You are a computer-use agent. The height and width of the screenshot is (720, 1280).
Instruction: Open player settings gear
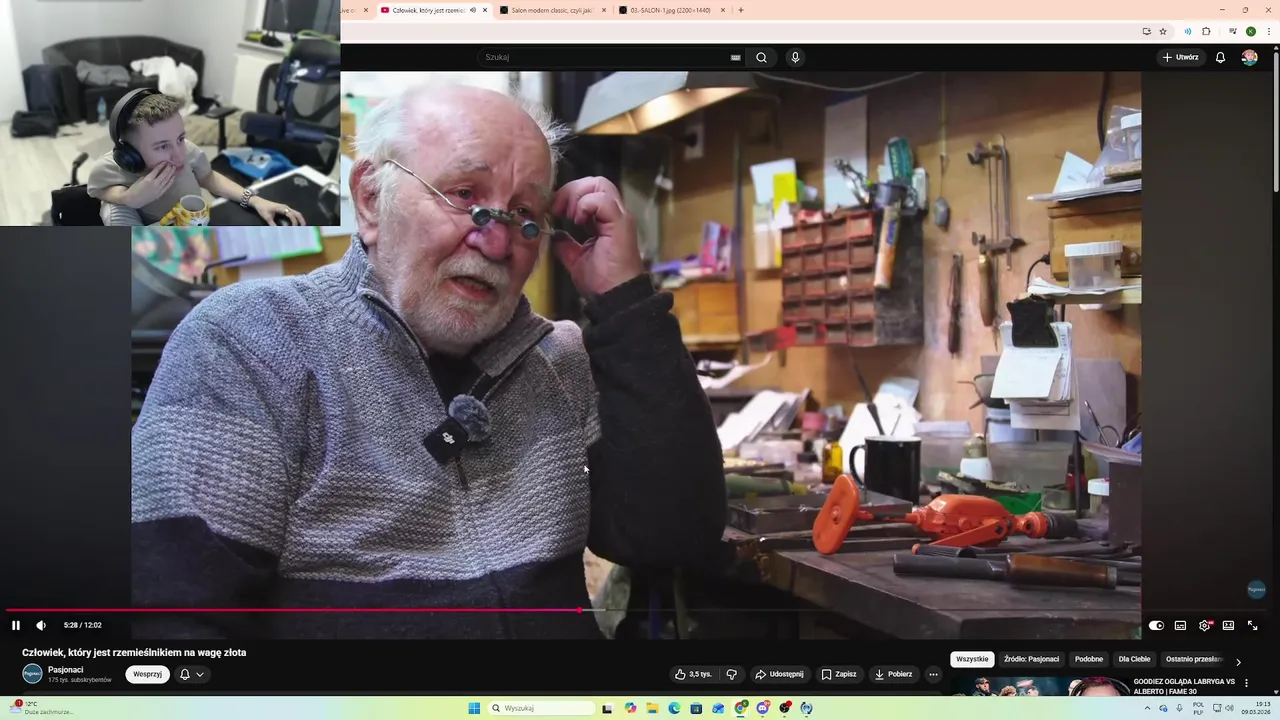(1204, 625)
